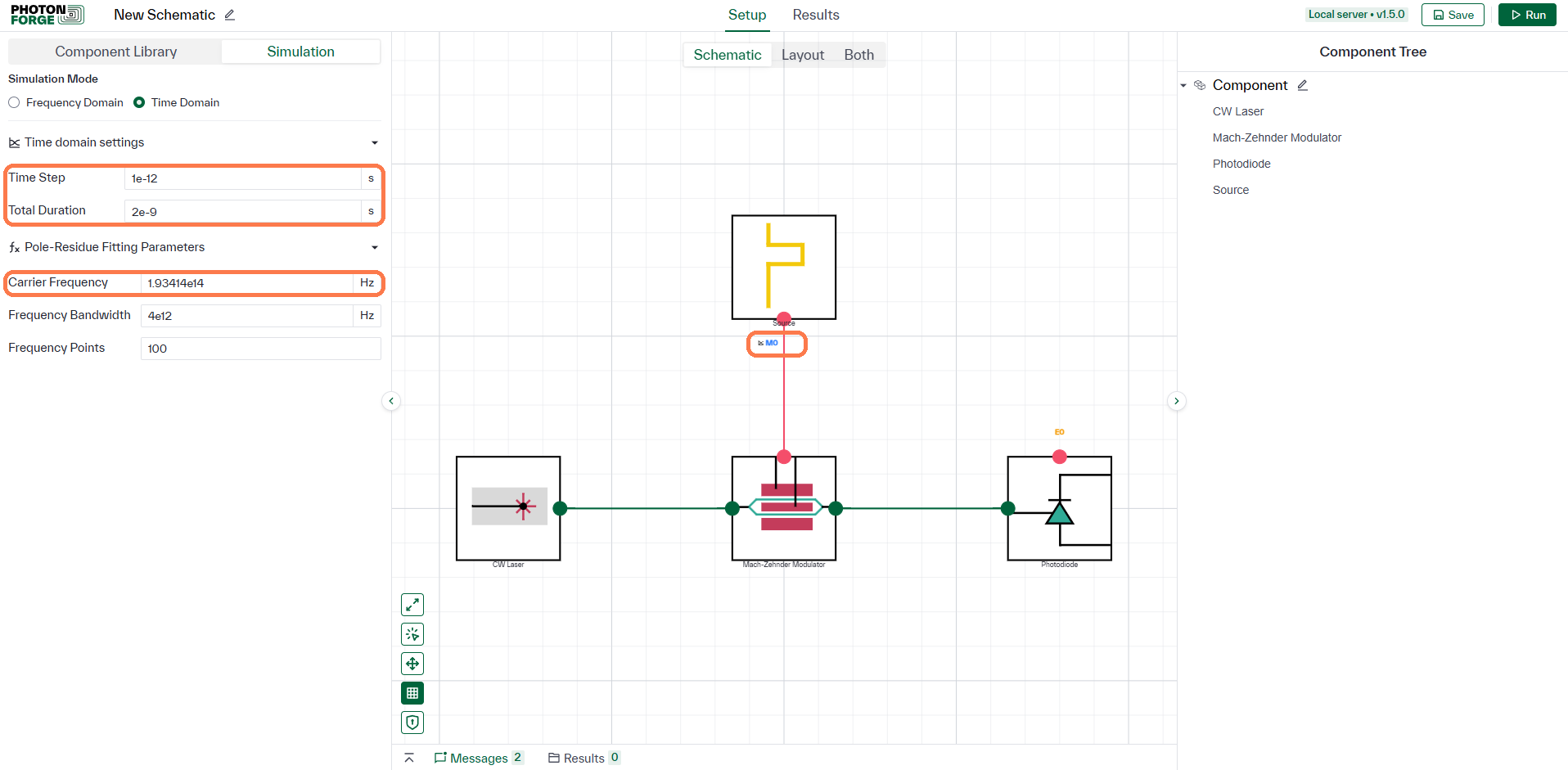The width and height of the screenshot is (1568, 770).
Task: Select Photodiode in Component Tree
Action: [x=1241, y=164]
